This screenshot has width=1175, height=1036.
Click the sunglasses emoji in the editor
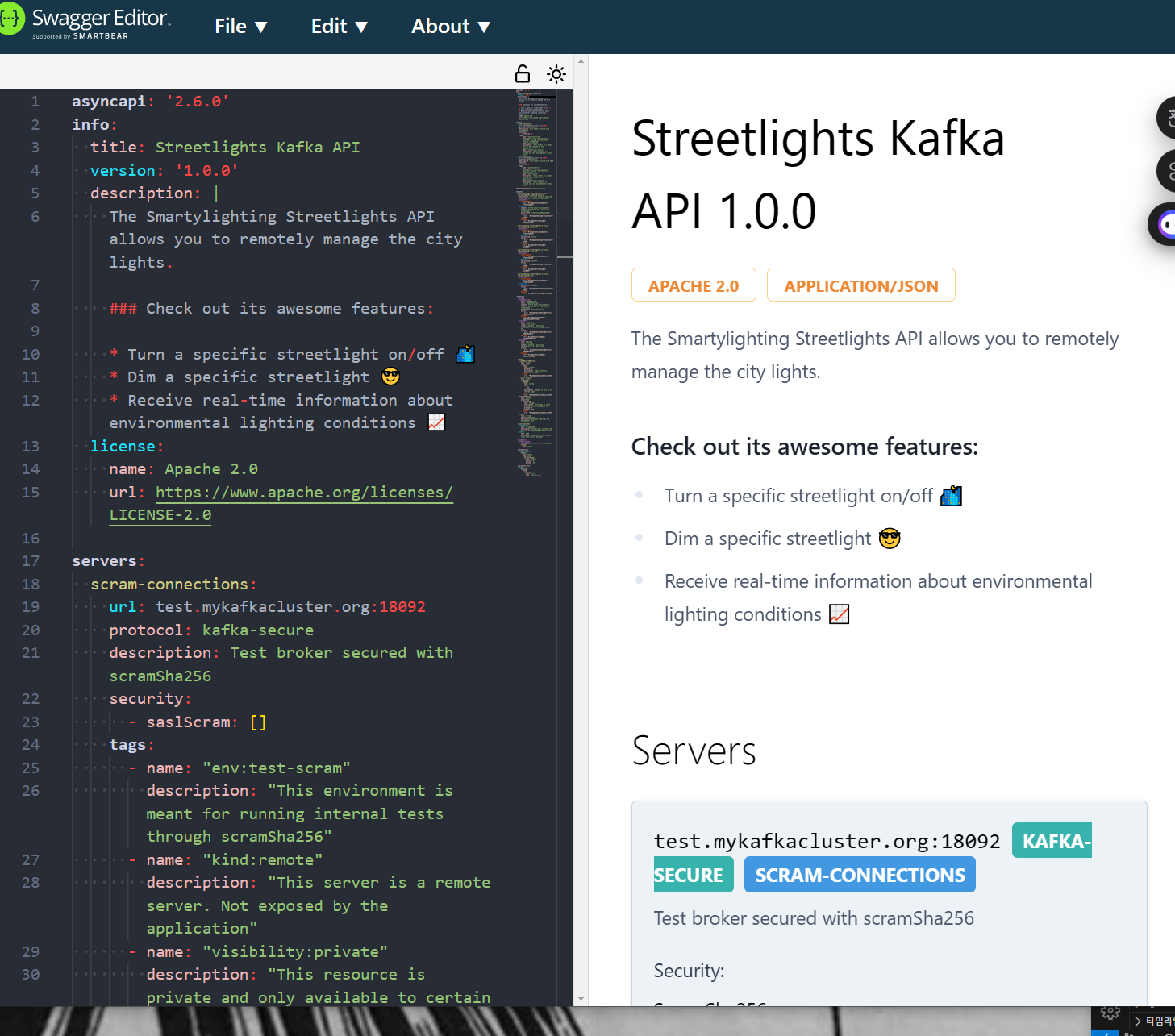pos(390,377)
